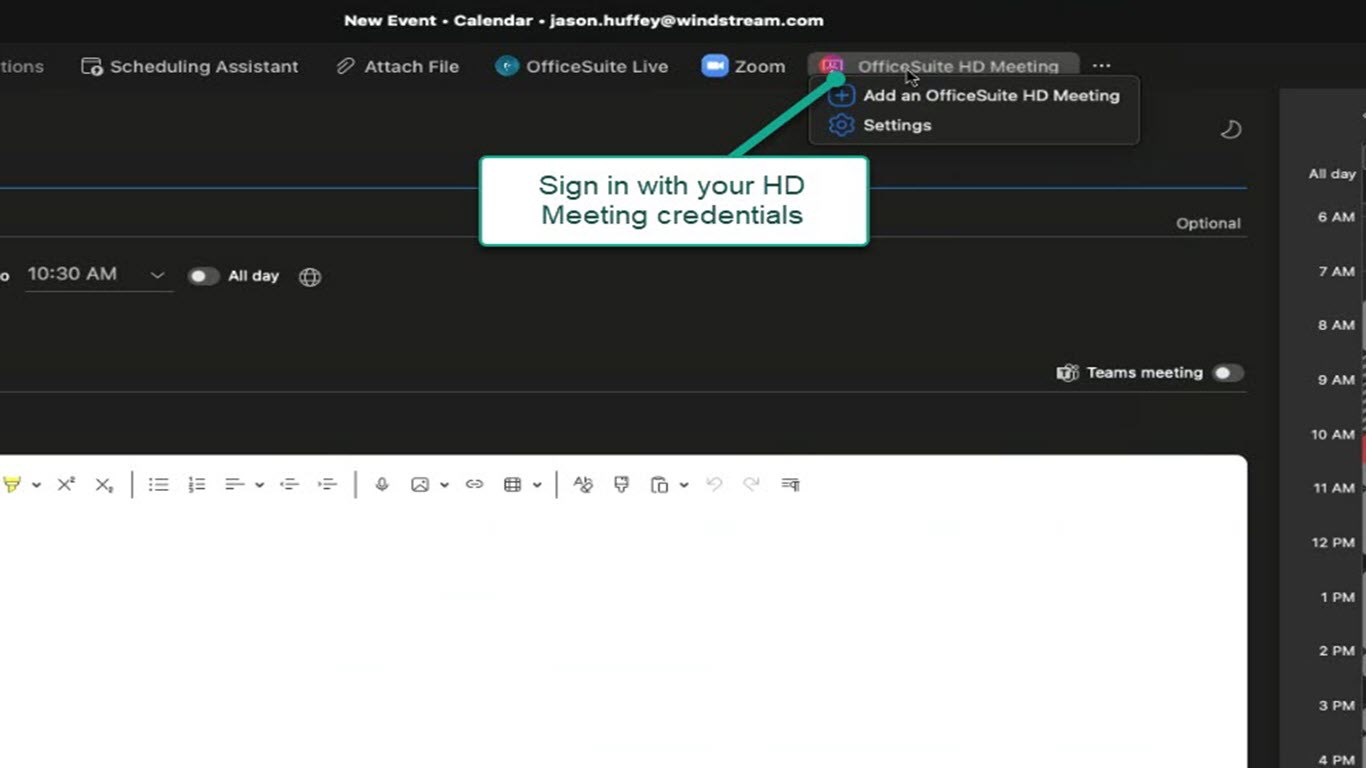Click the Optional attendees label

point(1208,224)
